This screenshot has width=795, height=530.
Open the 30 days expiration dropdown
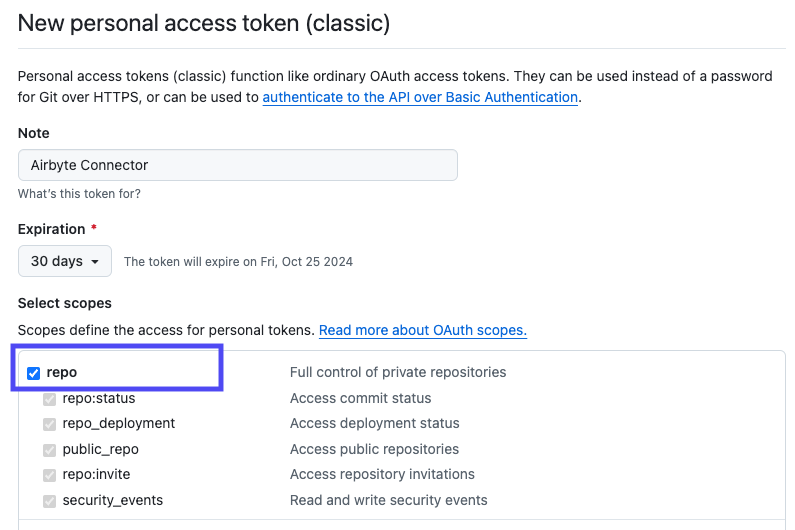click(x=65, y=261)
